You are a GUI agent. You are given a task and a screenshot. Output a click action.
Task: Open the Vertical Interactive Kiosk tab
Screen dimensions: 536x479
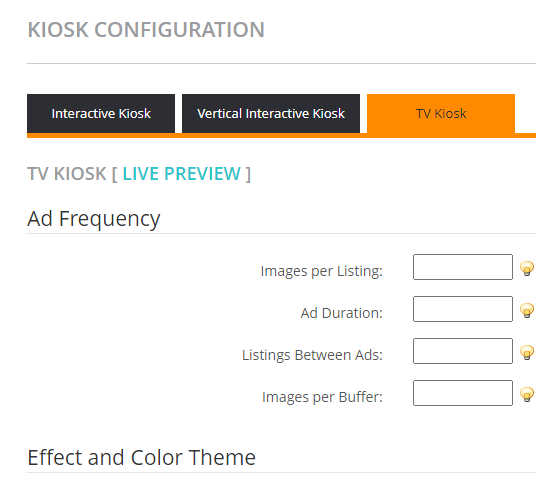pos(271,114)
